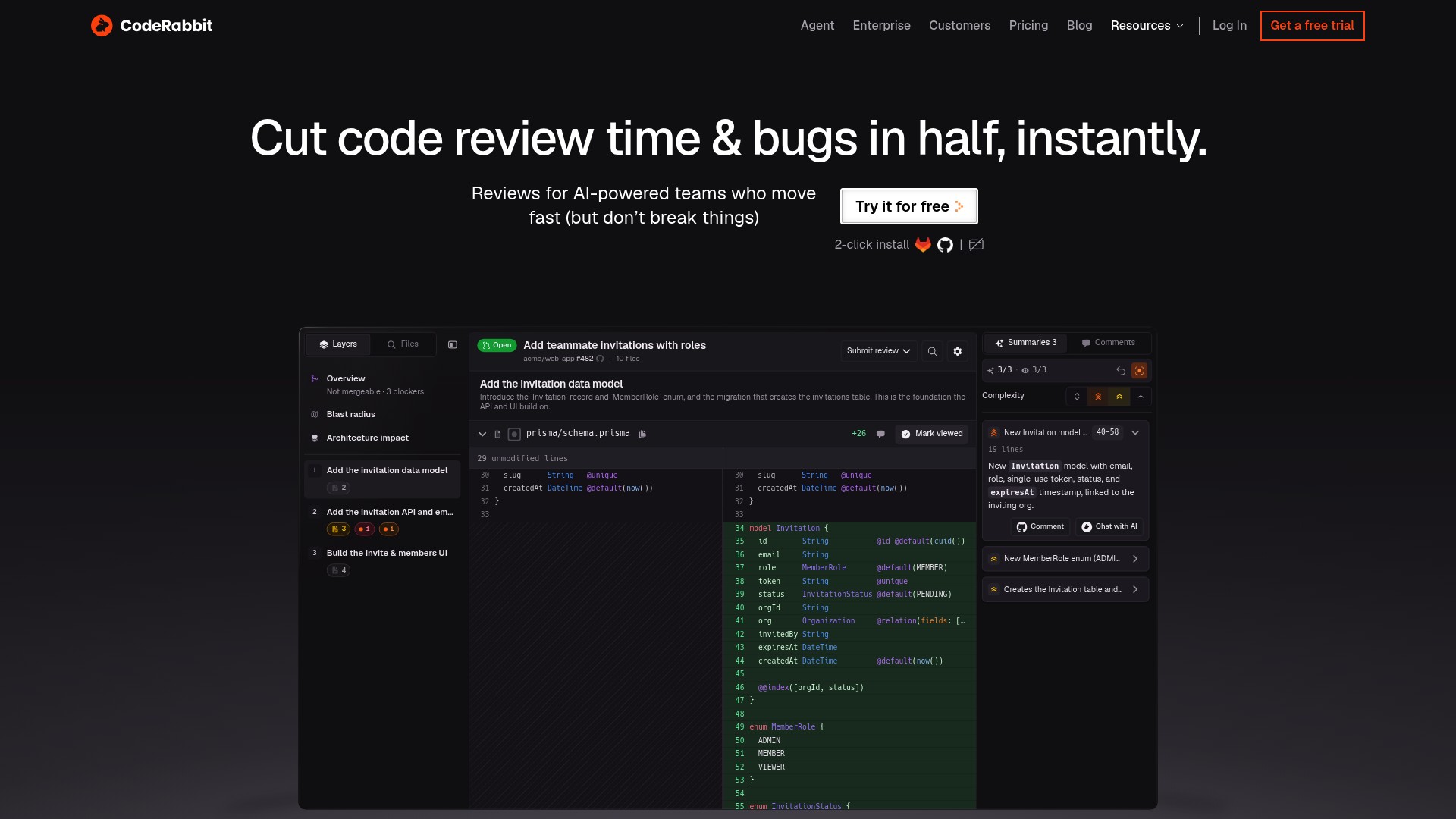1456x819 pixels.
Task: Click the 4-files badge under layer 3
Action: (x=338, y=570)
